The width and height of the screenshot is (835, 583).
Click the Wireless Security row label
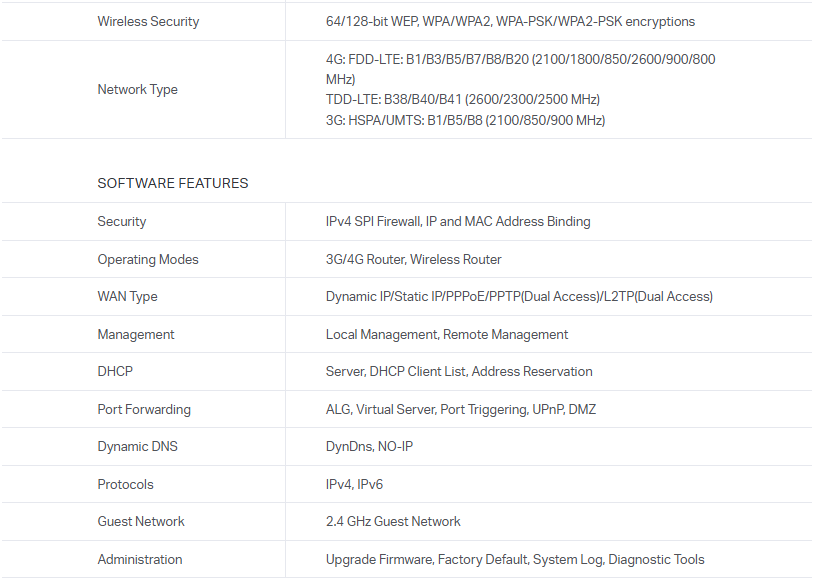148,21
